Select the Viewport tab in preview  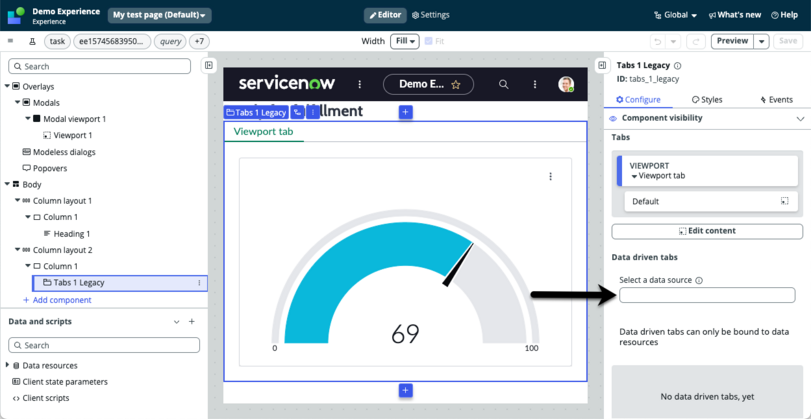tap(263, 131)
